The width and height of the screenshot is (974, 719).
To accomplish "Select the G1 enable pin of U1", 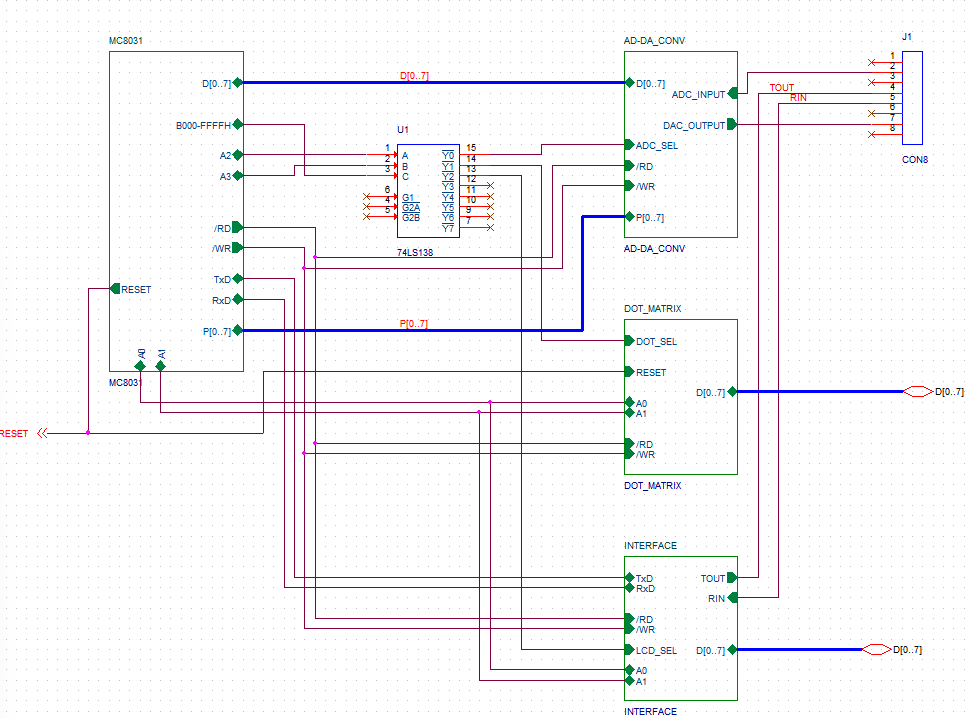I will coord(381,196).
